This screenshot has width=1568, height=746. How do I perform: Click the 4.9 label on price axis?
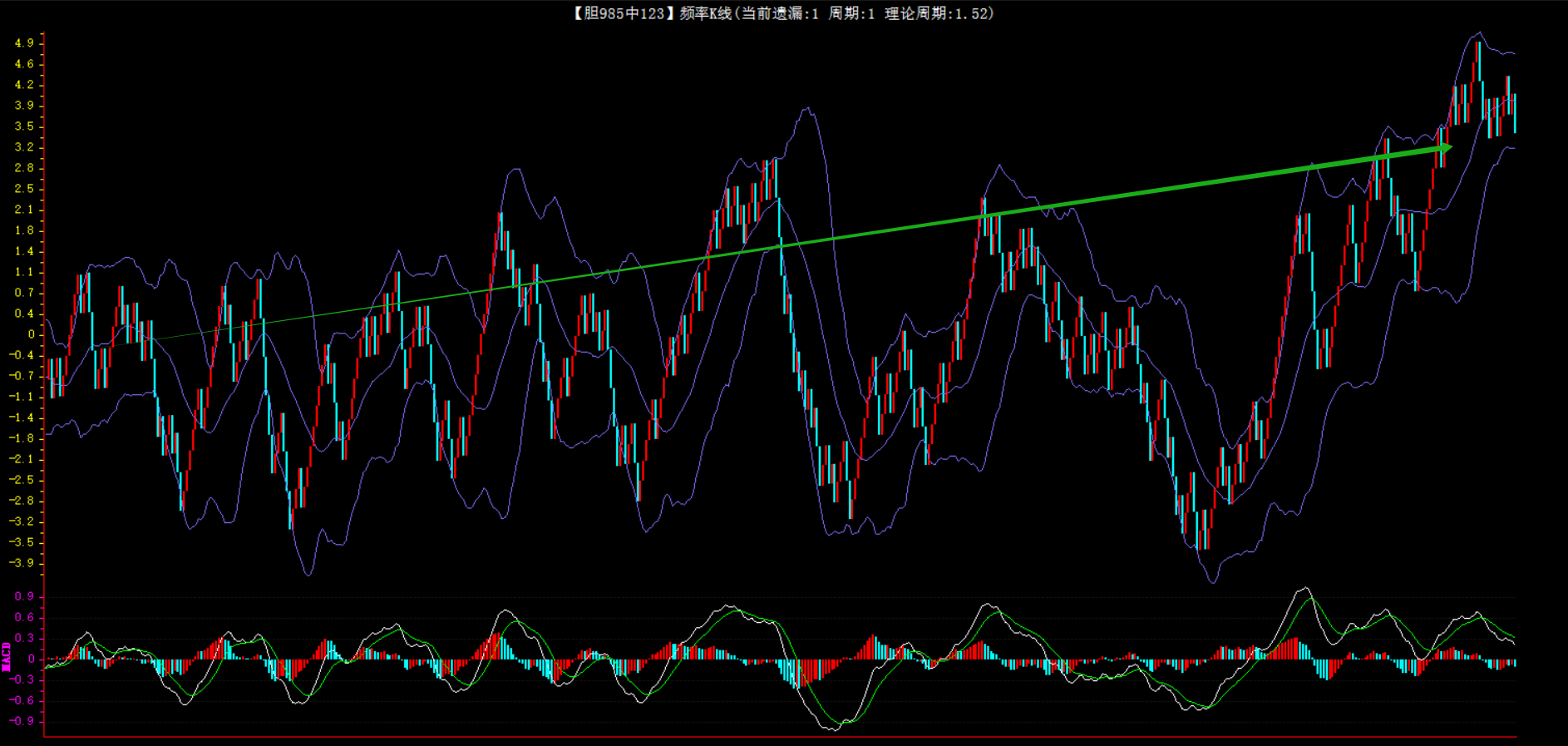point(24,43)
